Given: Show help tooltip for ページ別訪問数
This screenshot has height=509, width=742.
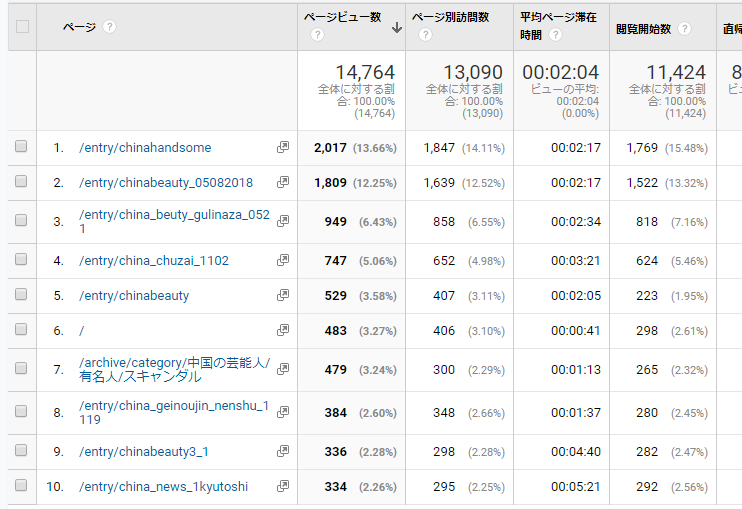Looking at the screenshot, I should tap(425, 35).
